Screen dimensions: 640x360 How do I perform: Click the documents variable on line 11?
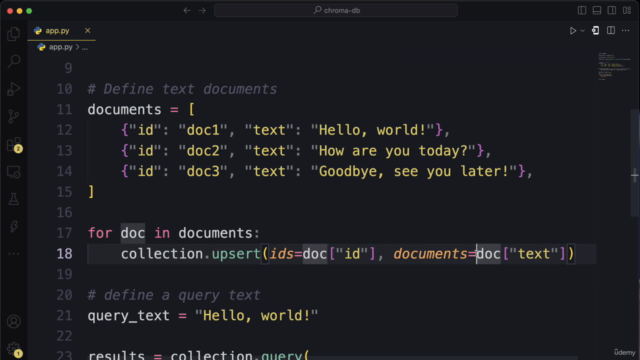(x=124, y=109)
